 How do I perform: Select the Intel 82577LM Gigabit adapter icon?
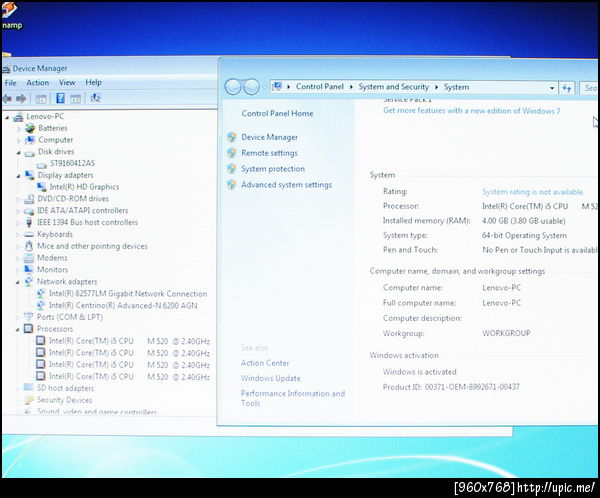pos(41,294)
